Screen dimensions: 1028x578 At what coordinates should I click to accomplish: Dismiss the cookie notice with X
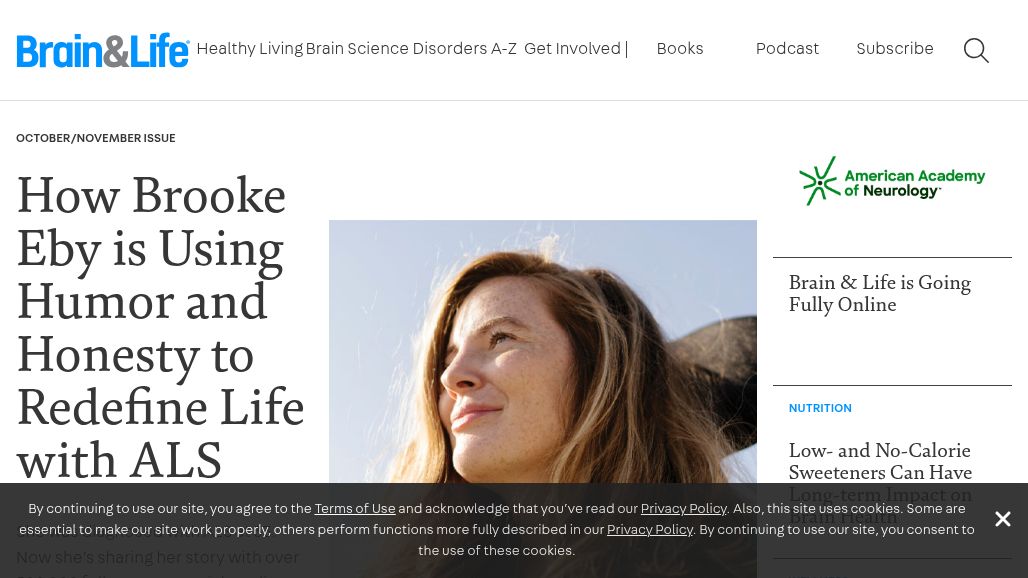1002,519
